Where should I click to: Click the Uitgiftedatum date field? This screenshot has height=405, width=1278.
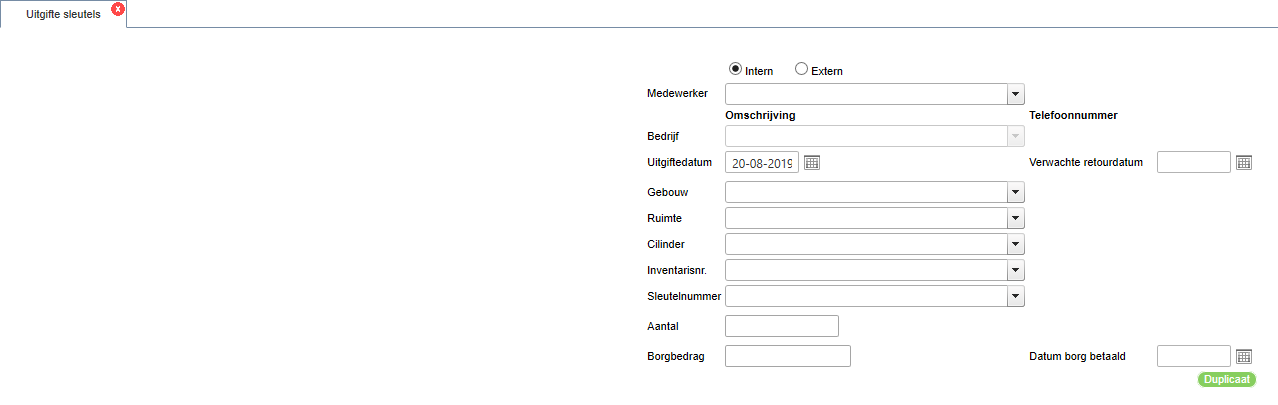(762, 163)
